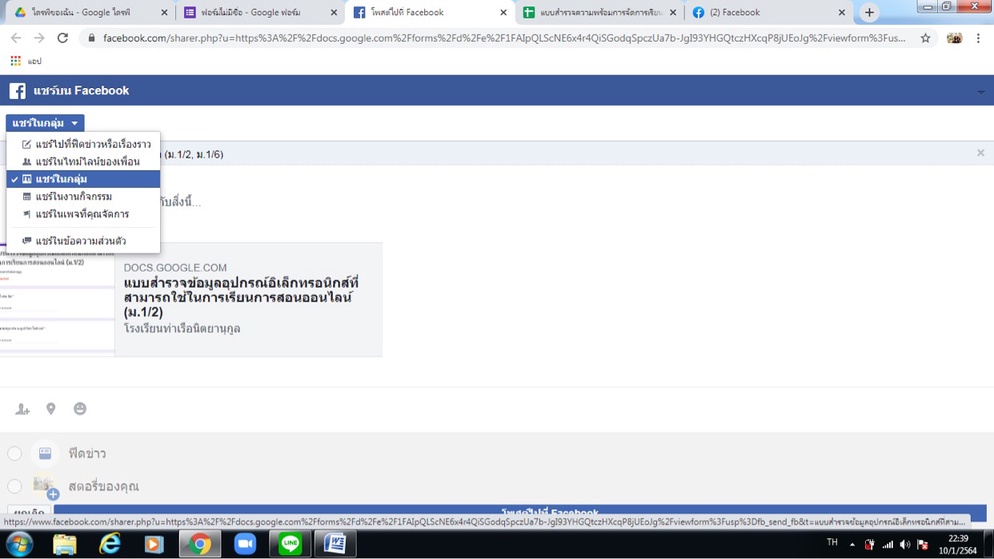This screenshot has width=994, height=559.
Task: Open the volume speaker tray icon
Action: [x=905, y=544]
